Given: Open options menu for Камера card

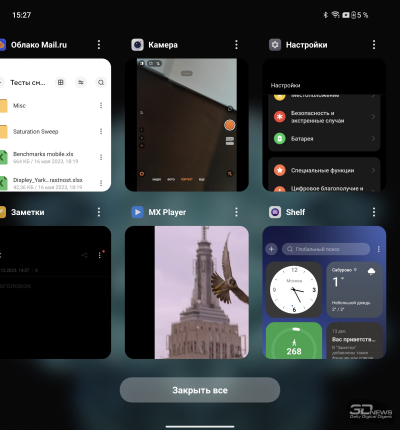Looking at the screenshot, I should click(236, 45).
